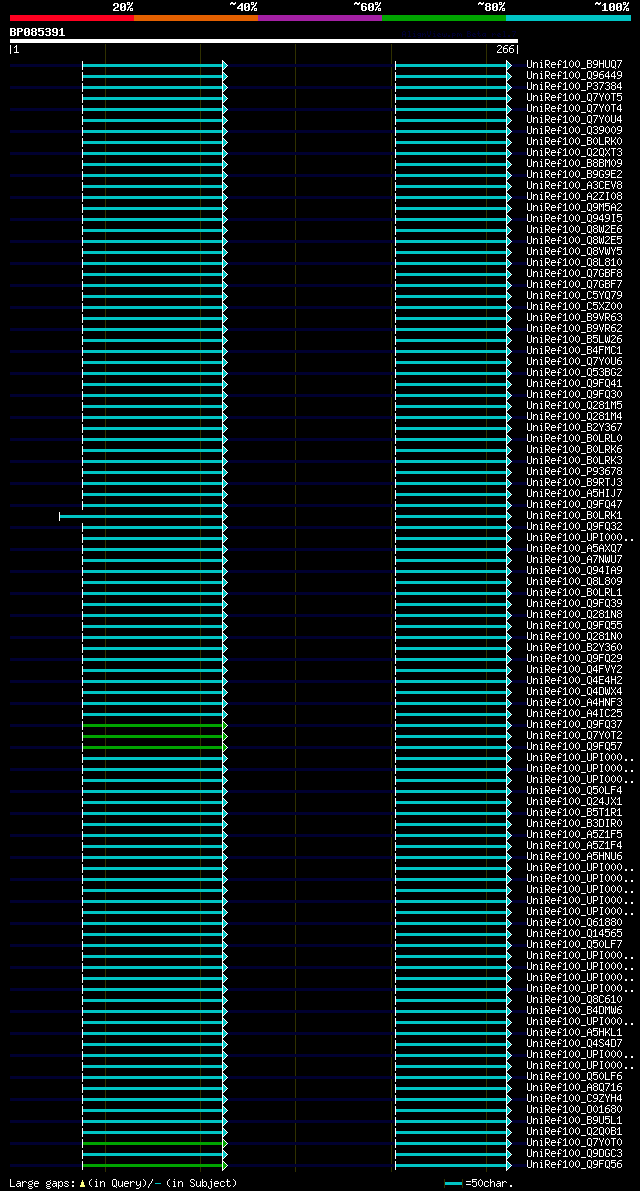Select the UniRef100_Q94IA9 label

[574, 570]
